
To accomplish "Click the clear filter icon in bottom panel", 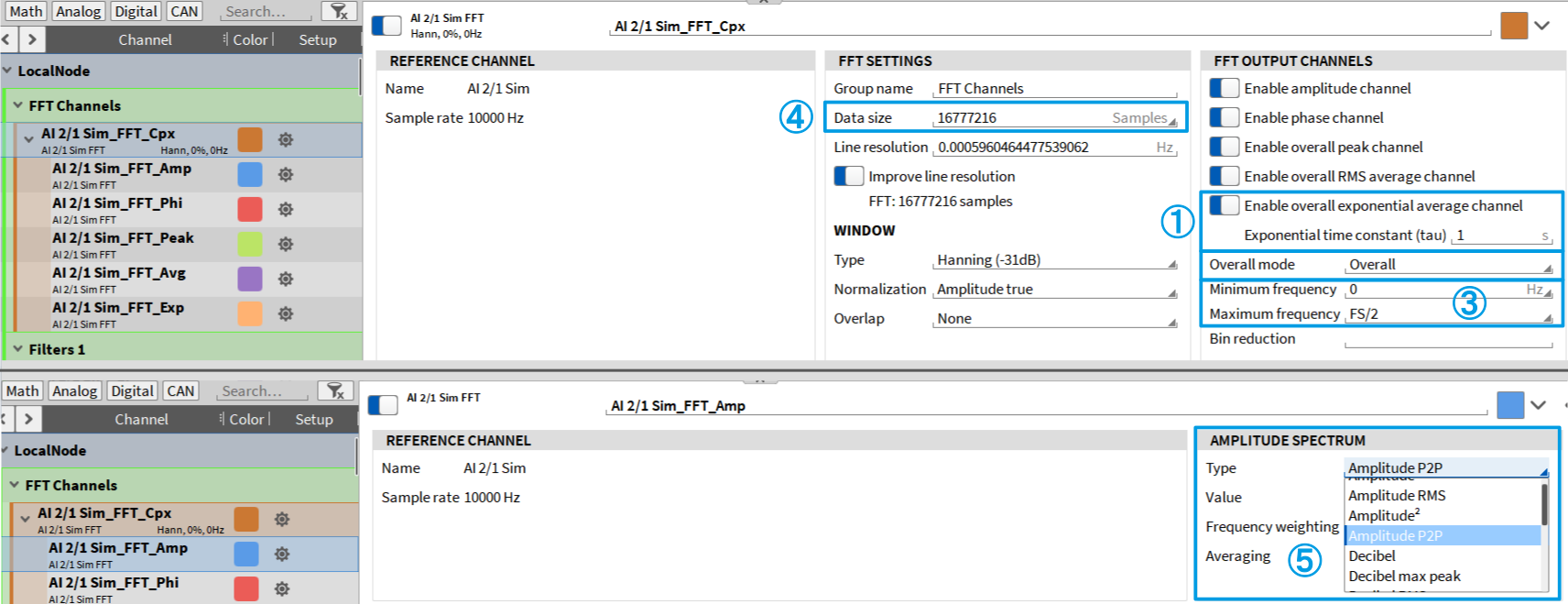I will pyautogui.click(x=335, y=391).
